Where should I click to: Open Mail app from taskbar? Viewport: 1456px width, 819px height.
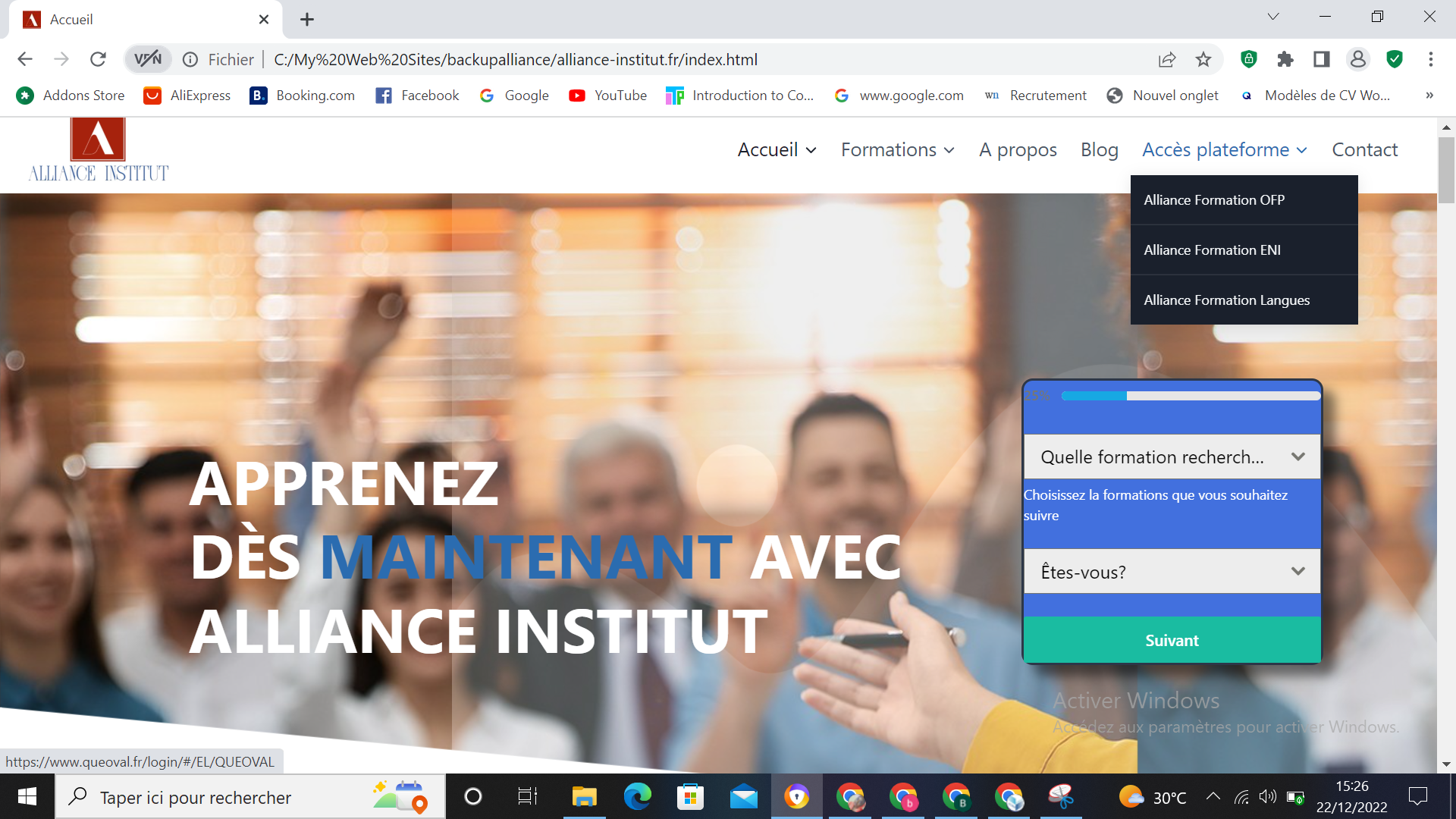[x=743, y=796]
